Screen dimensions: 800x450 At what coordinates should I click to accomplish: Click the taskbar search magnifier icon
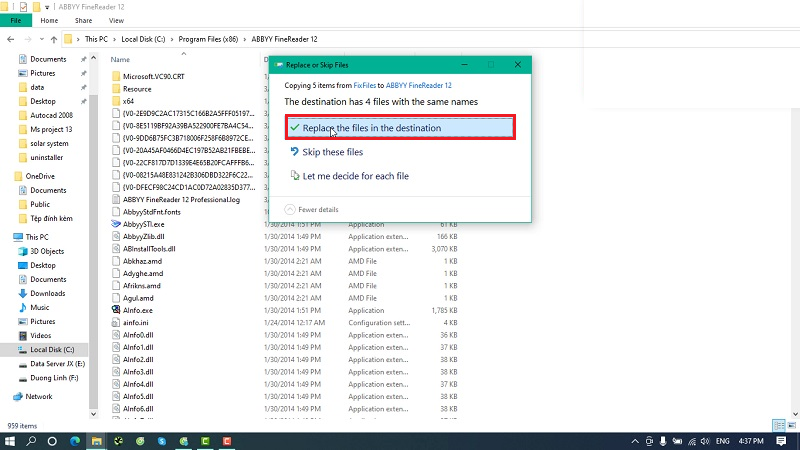31,440
